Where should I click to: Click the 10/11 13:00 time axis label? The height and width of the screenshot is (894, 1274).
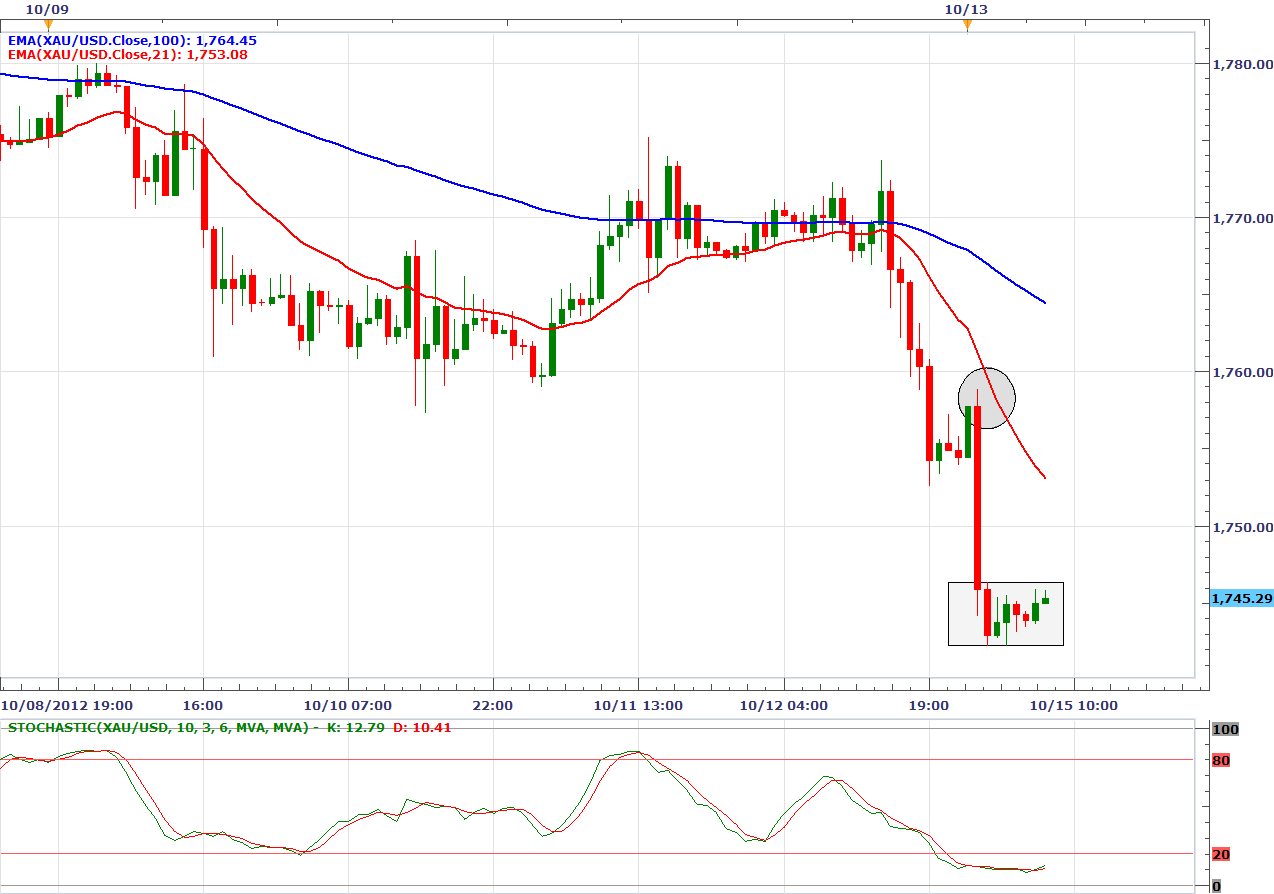(638, 705)
